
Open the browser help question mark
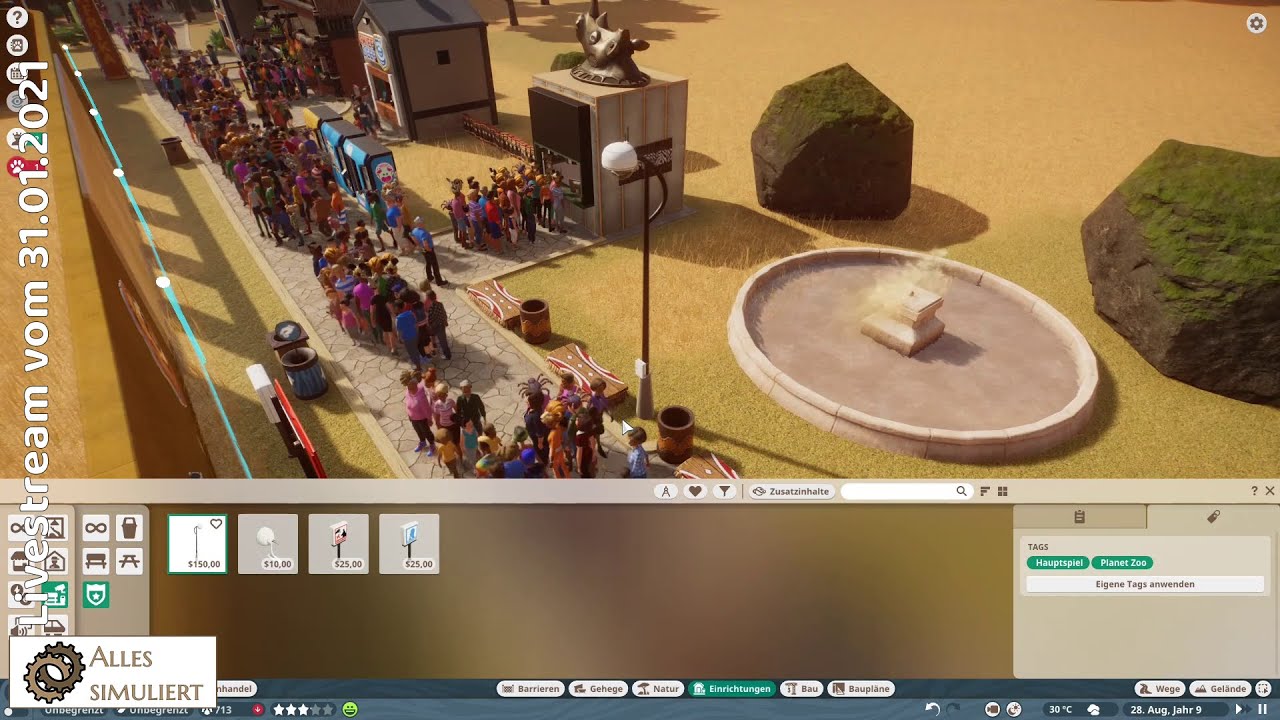point(1254,491)
